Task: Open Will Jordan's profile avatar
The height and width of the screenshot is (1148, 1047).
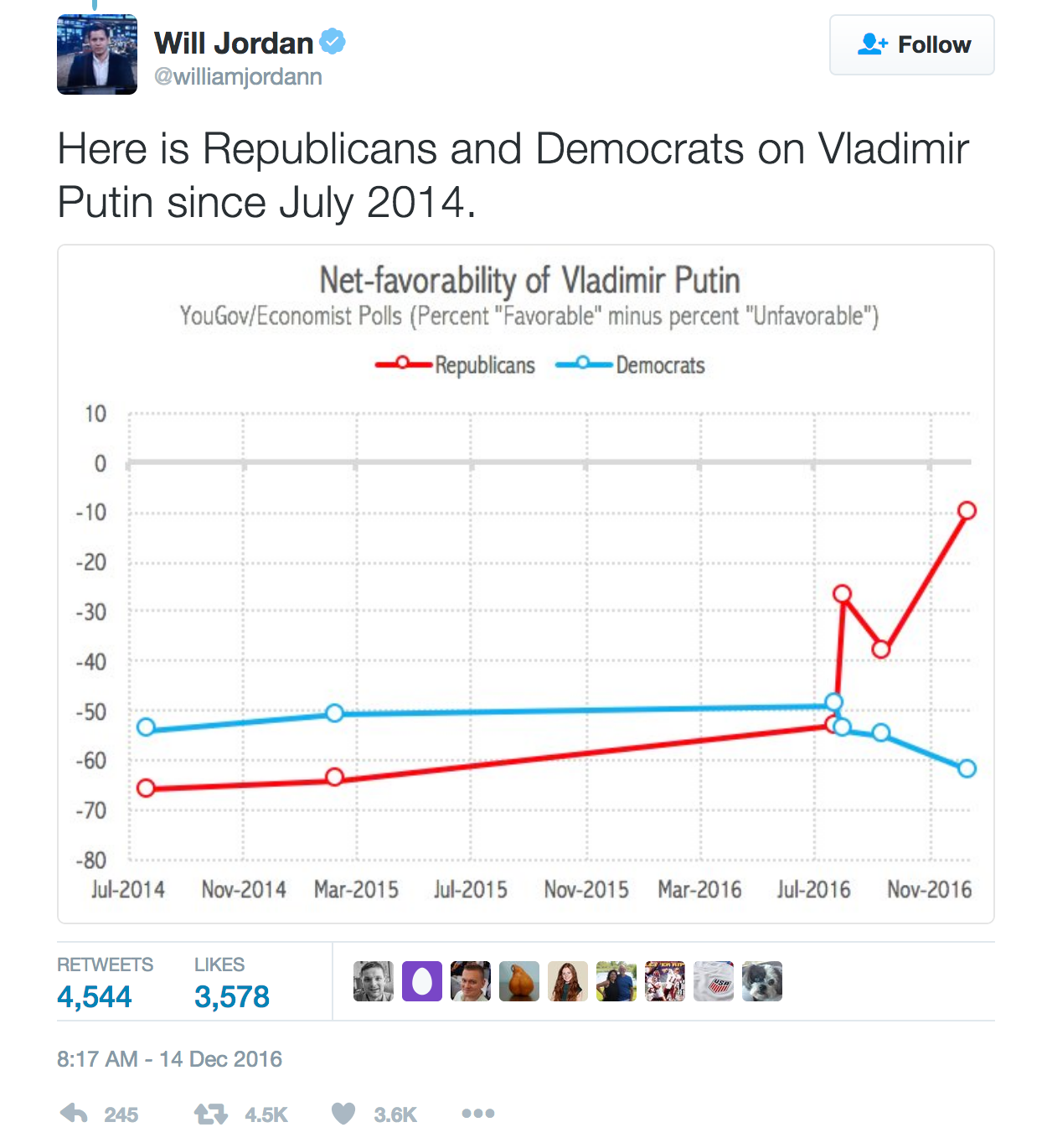Action: (x=97, y=54)
